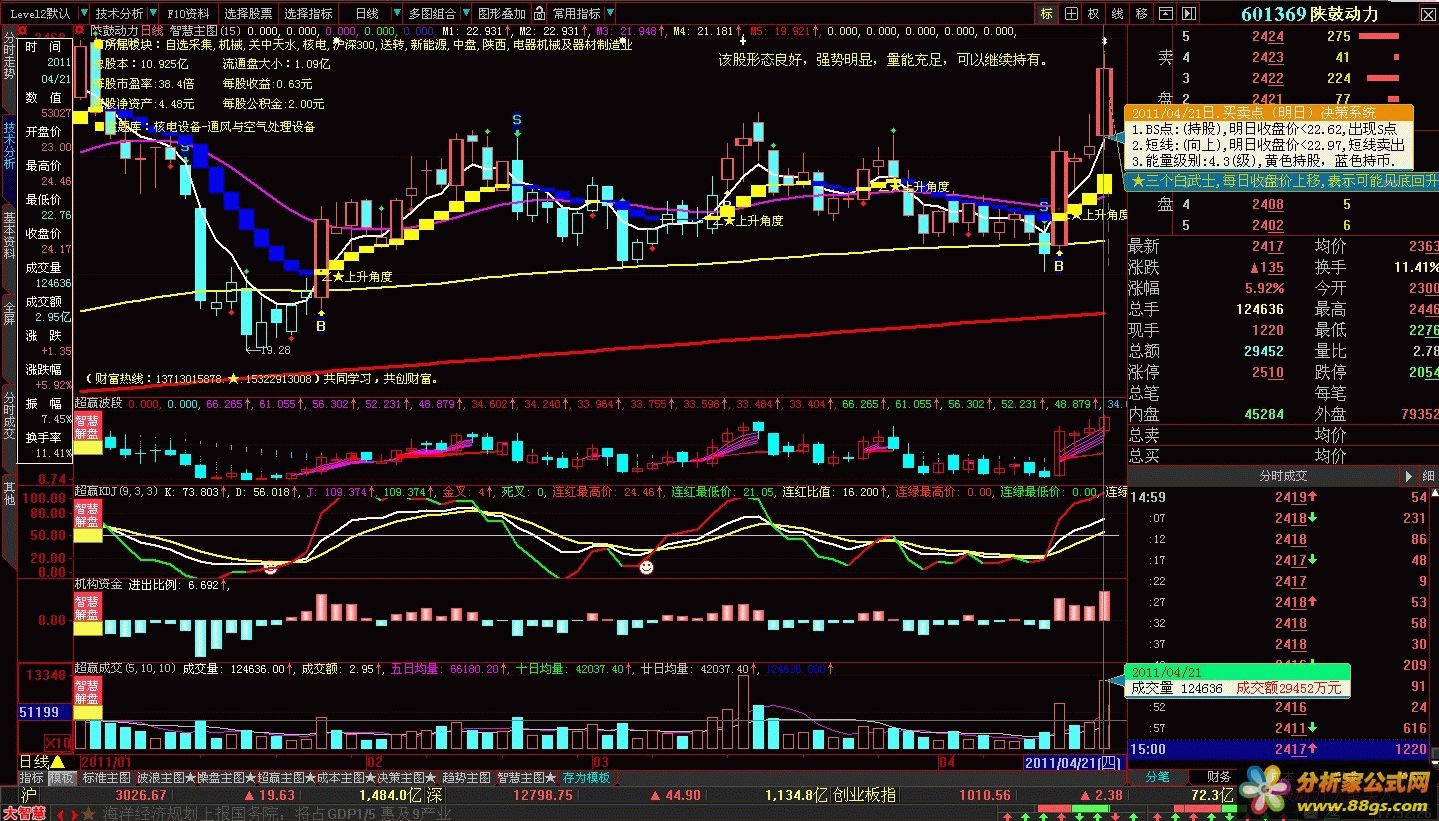
Task: Select the 分笔 tab under trades list
Action: (x=1158, y=776)
